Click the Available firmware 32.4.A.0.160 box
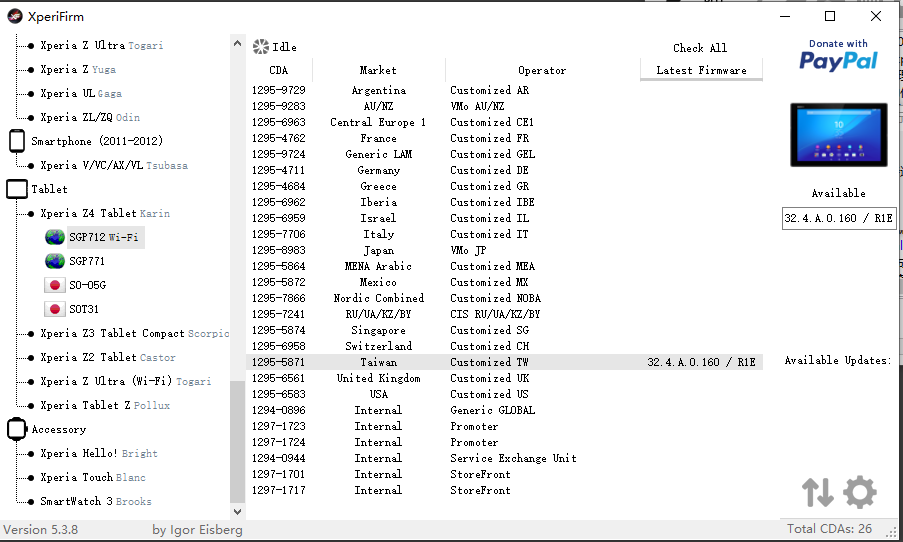 point(838,218)
